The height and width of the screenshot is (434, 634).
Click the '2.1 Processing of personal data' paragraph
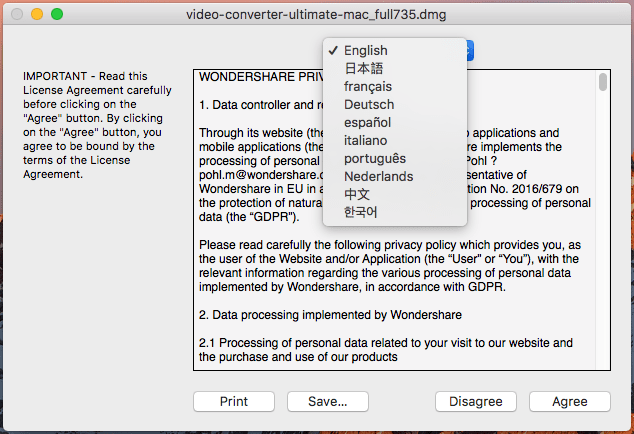[386, 350]
